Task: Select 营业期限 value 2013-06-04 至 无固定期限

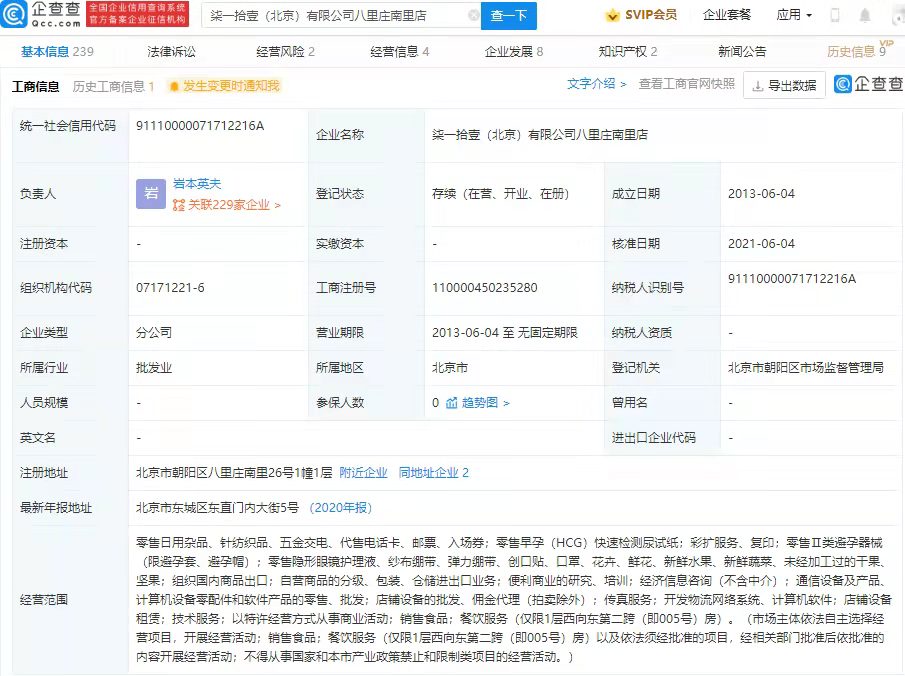Action: tap(504, 333)
